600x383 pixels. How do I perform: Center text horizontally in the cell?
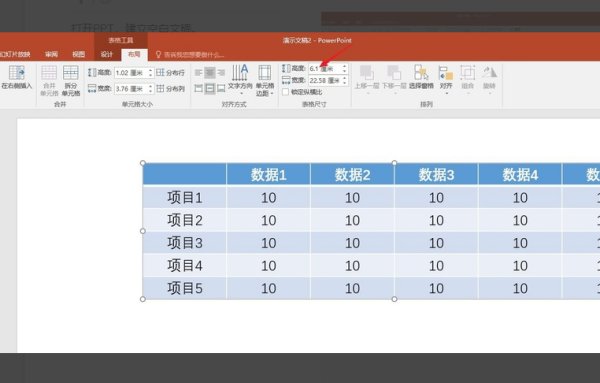tap(210, 72)
